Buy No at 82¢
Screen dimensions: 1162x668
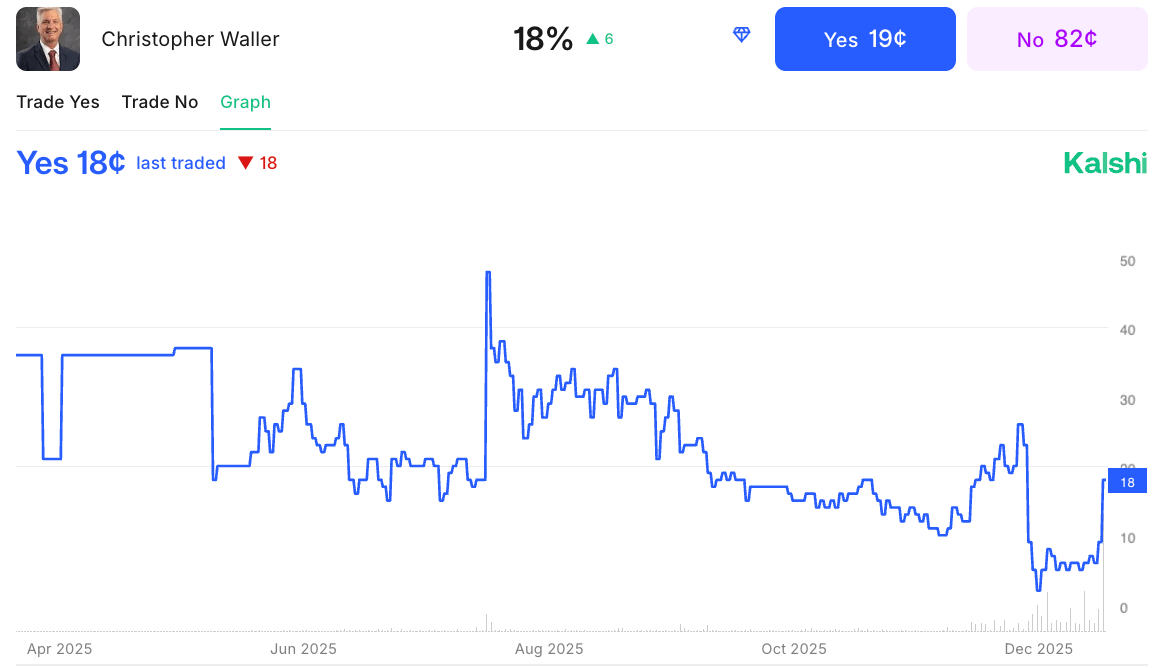(1057, 39)
